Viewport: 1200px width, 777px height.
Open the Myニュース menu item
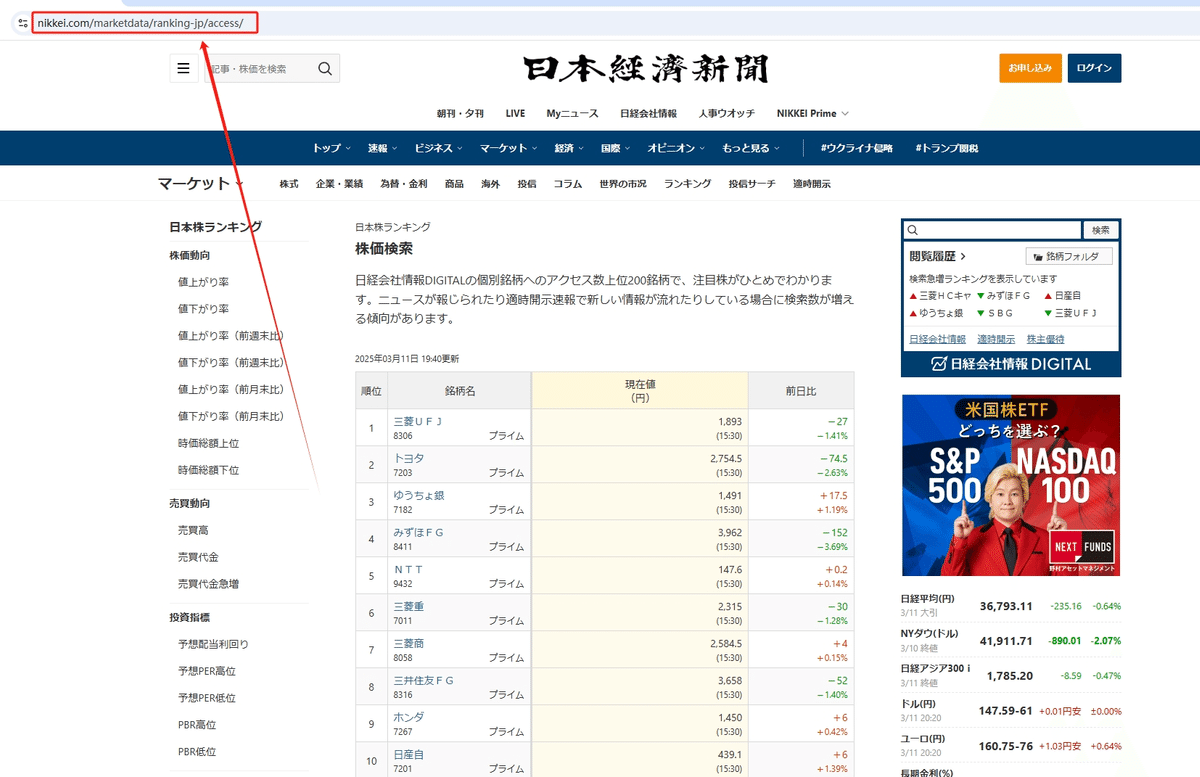[x=572, y=114]
